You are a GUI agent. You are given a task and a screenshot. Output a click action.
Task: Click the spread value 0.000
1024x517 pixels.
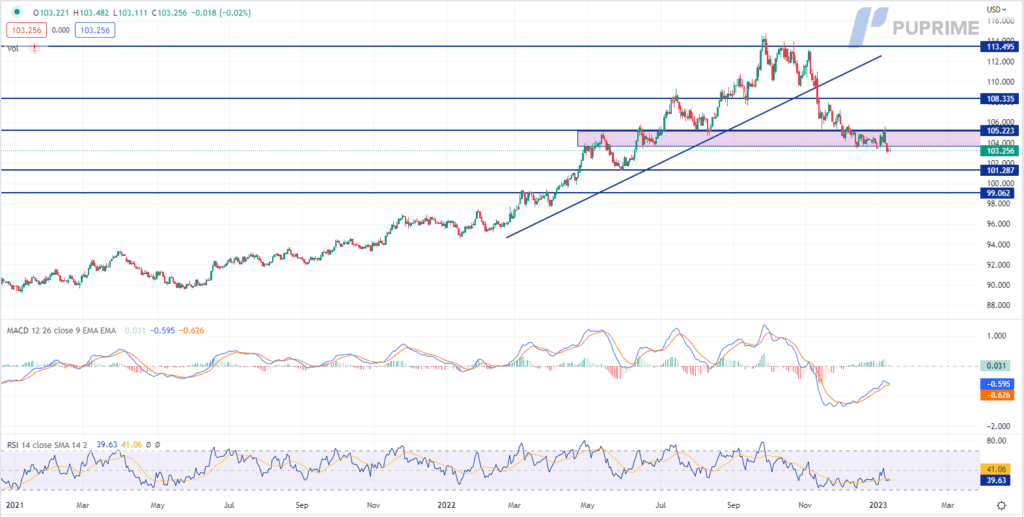[59, 30]
